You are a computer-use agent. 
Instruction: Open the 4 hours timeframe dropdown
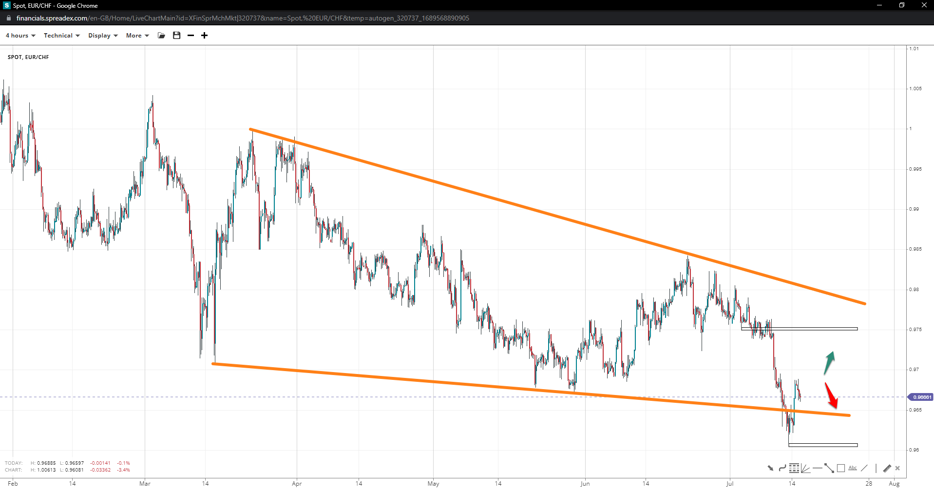20,36
